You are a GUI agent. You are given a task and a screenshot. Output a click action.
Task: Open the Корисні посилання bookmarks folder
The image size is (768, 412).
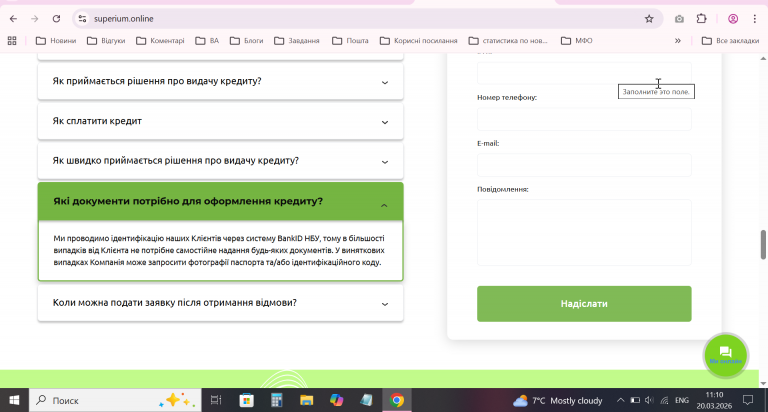(418, 41)
